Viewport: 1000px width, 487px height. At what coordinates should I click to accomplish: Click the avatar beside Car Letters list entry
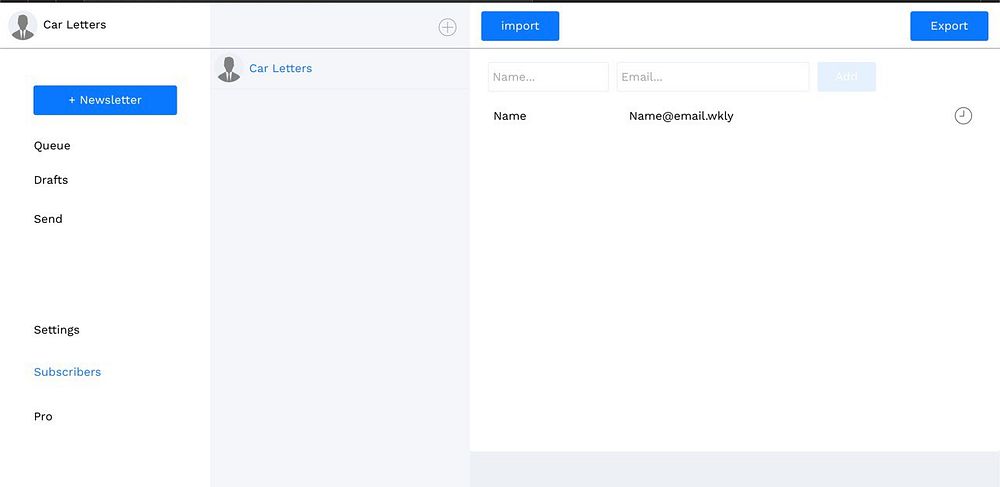[228, 69]
